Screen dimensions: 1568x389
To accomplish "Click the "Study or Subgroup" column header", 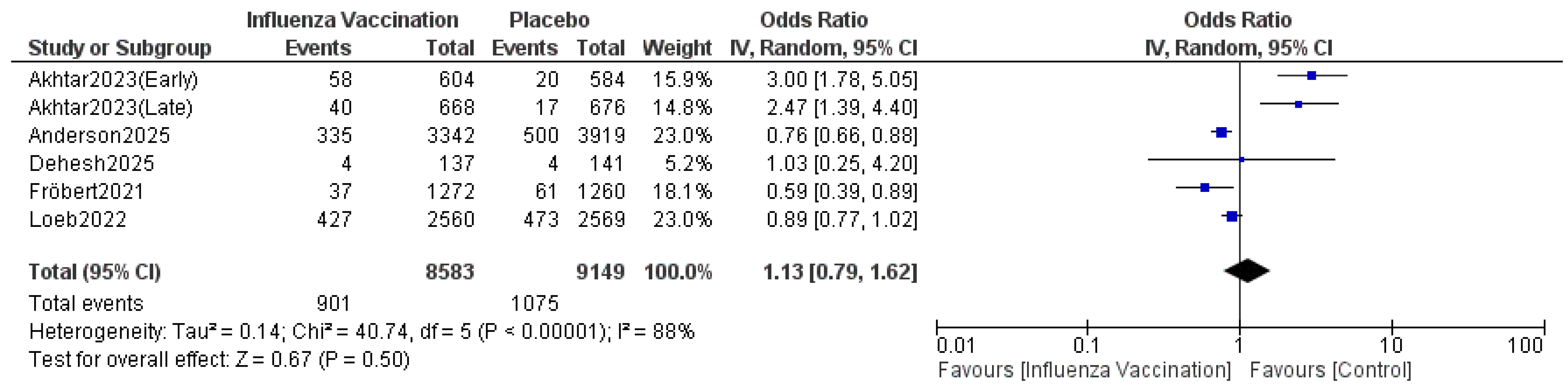I will pyautogui.click(x=119, y=48).
